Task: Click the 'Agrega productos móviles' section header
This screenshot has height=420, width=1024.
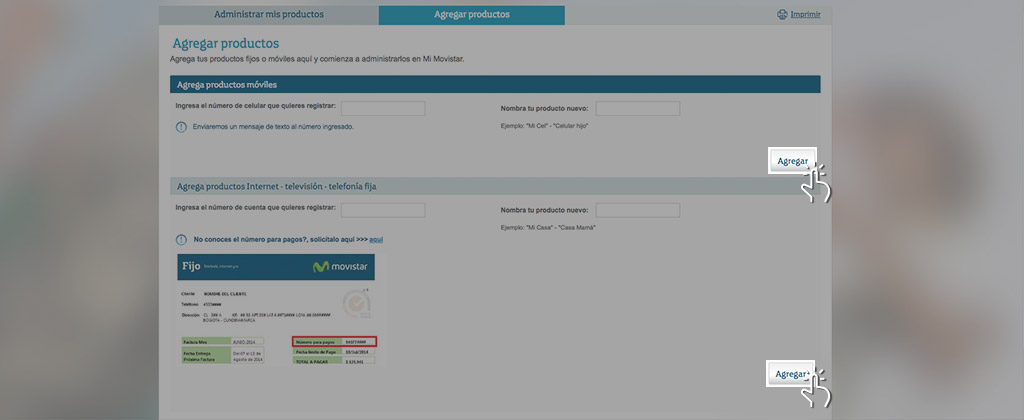Action: pyautogui.click(x=495, y=84)
